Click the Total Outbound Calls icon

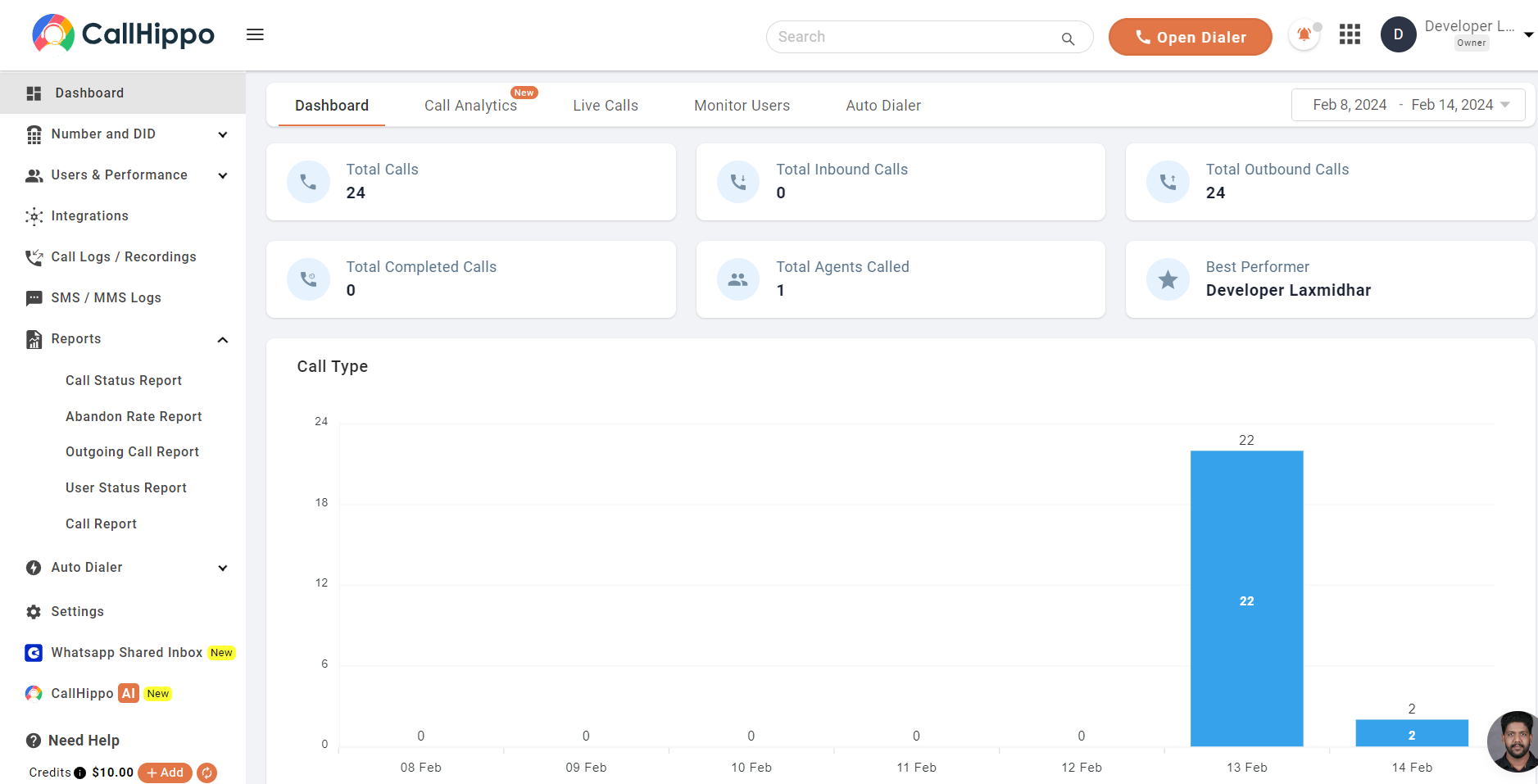point(1168,182)
